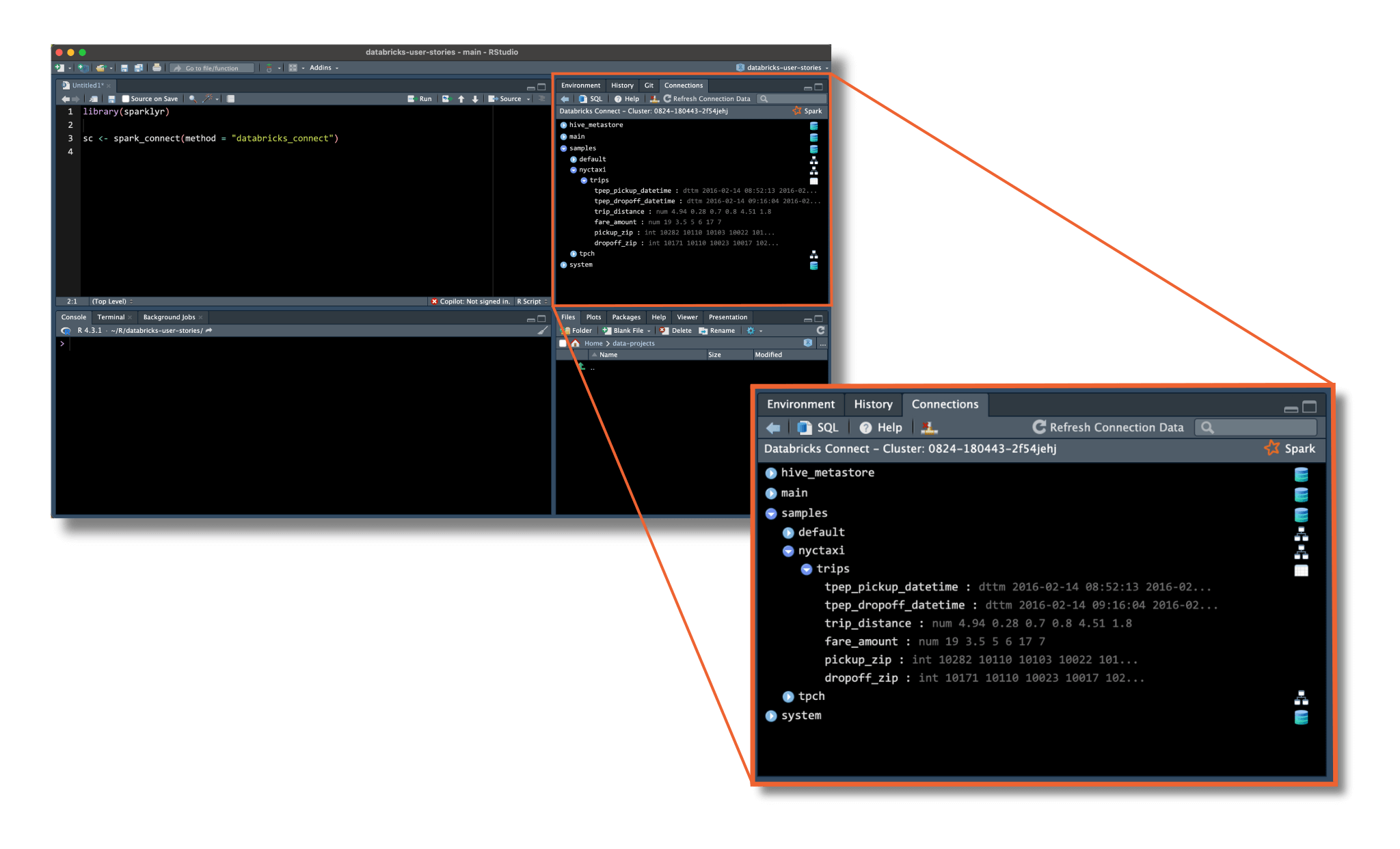Select the Untitled1 editor tab
Screen dimensions: 1400x849
(87, 85)
